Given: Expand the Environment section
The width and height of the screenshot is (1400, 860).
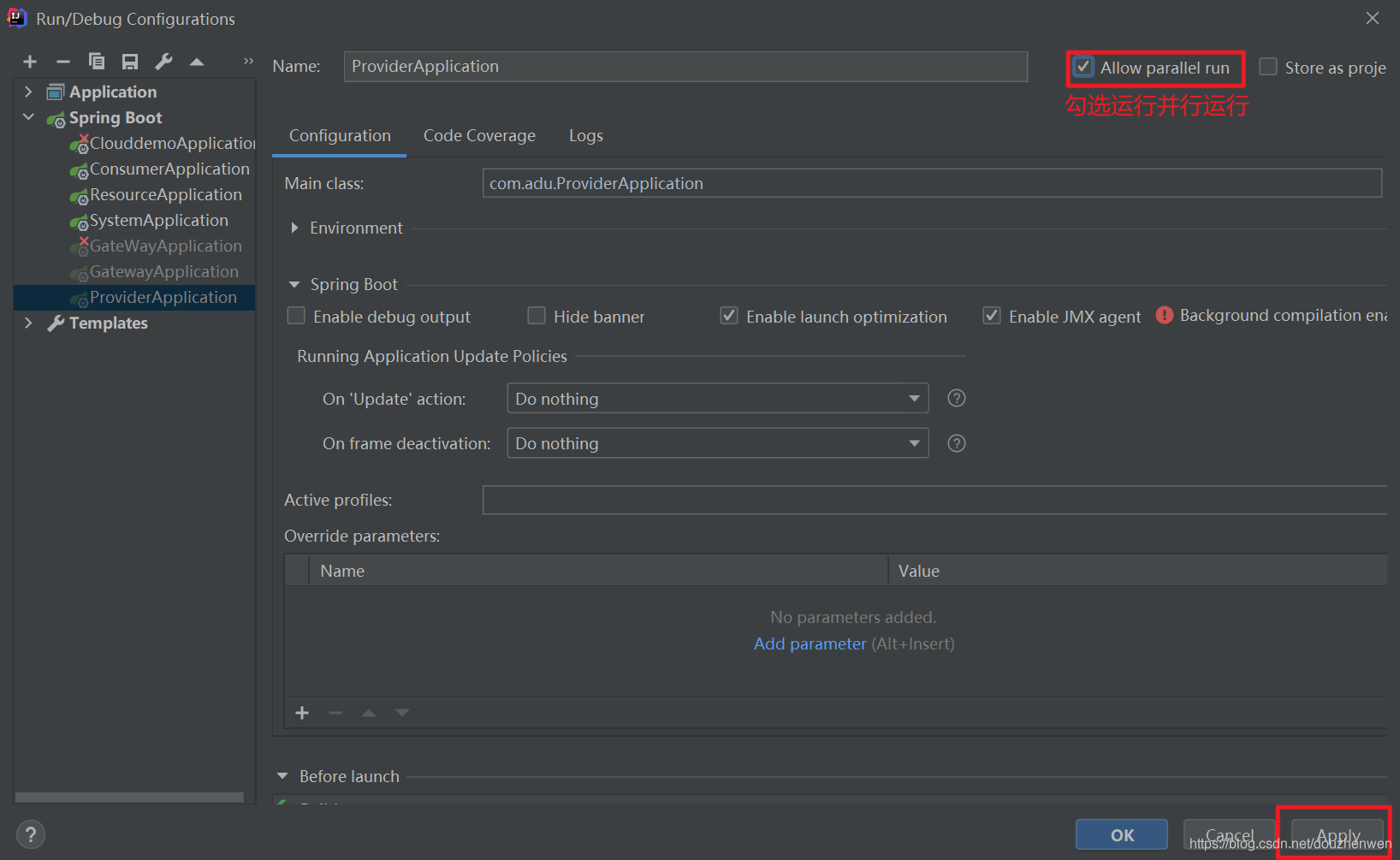Looking at the screenshot, I should click(x=294, y=228).
